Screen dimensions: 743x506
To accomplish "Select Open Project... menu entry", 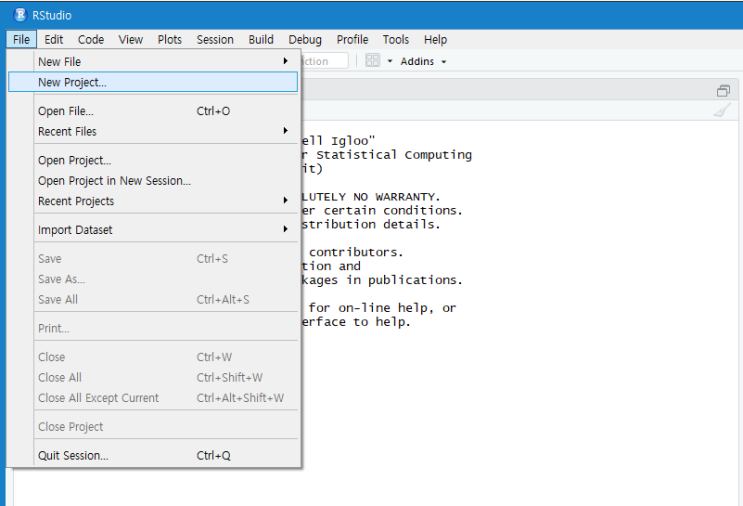I will [75, 160].
